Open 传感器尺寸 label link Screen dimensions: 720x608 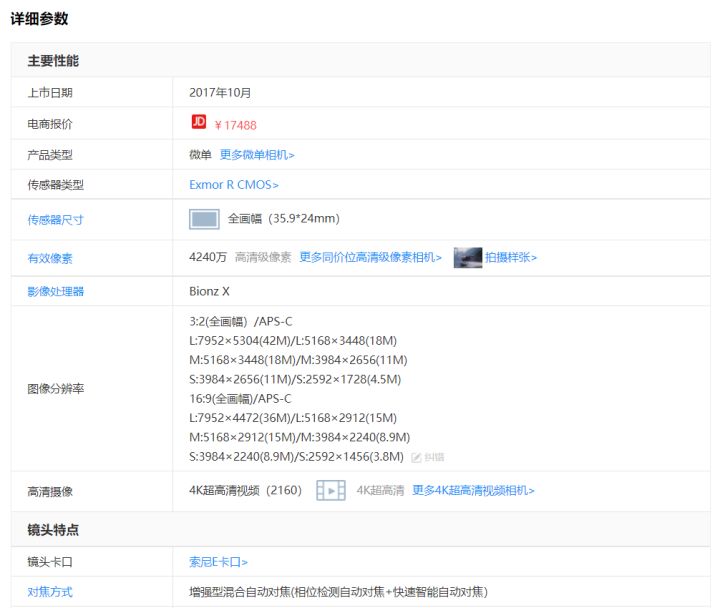(x=56, y=220)
